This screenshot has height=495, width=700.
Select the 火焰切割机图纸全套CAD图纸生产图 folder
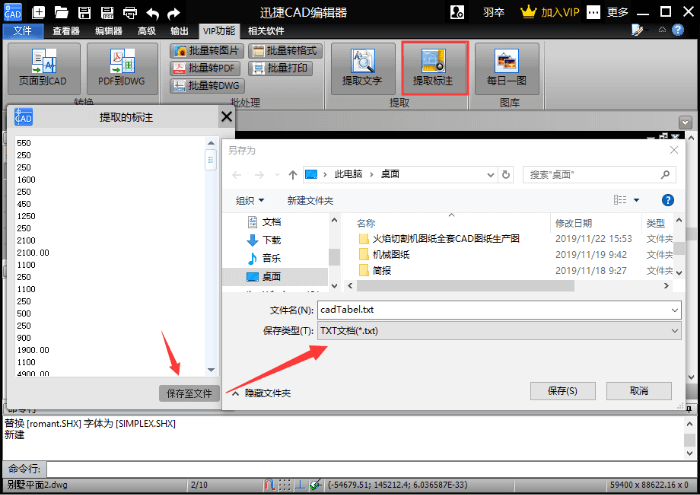coord(439,239)
